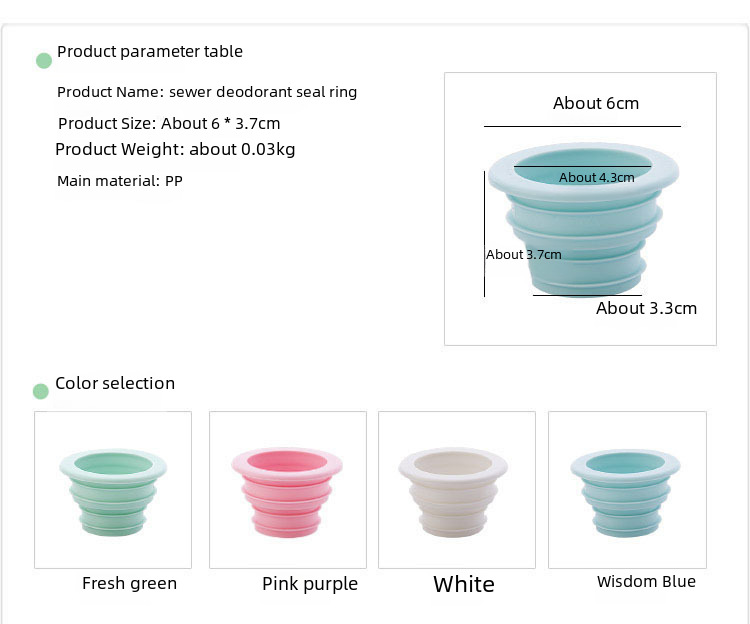Click the Wisdom Blue color label
Viewport: 750px width, 624px height.
tap(646, 581)
